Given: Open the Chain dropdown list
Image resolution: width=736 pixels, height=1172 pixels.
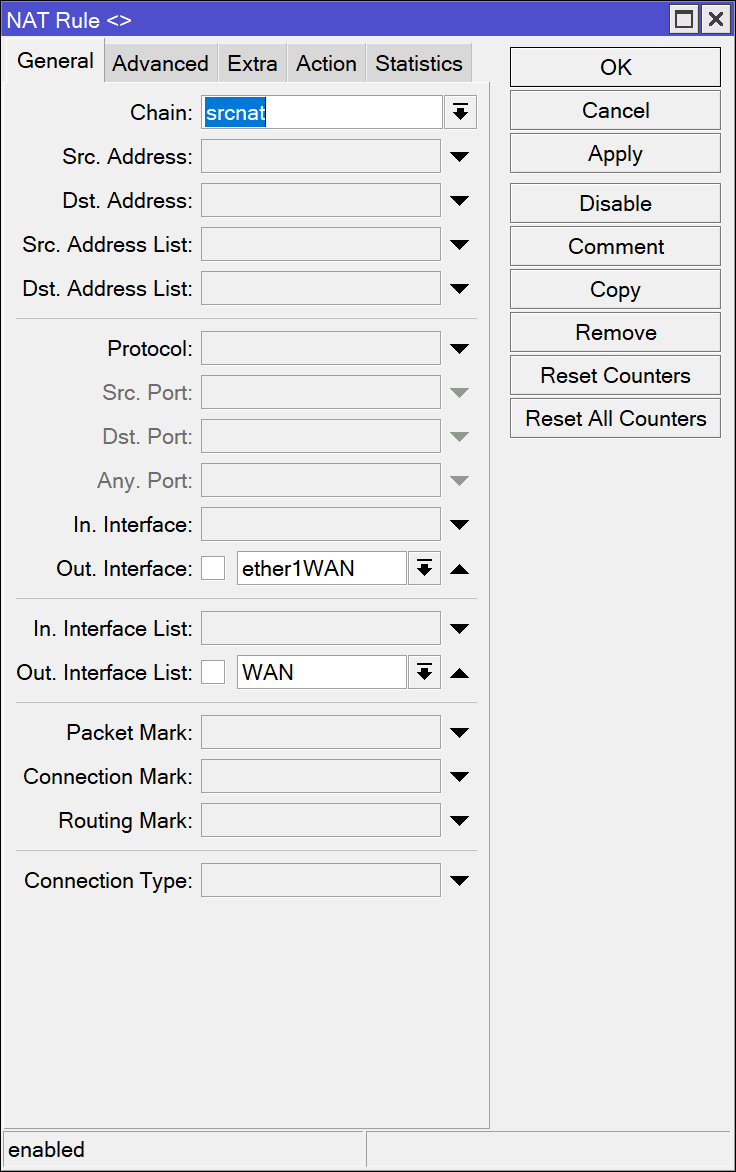Looking at the screenshot, I should [460, 113].
